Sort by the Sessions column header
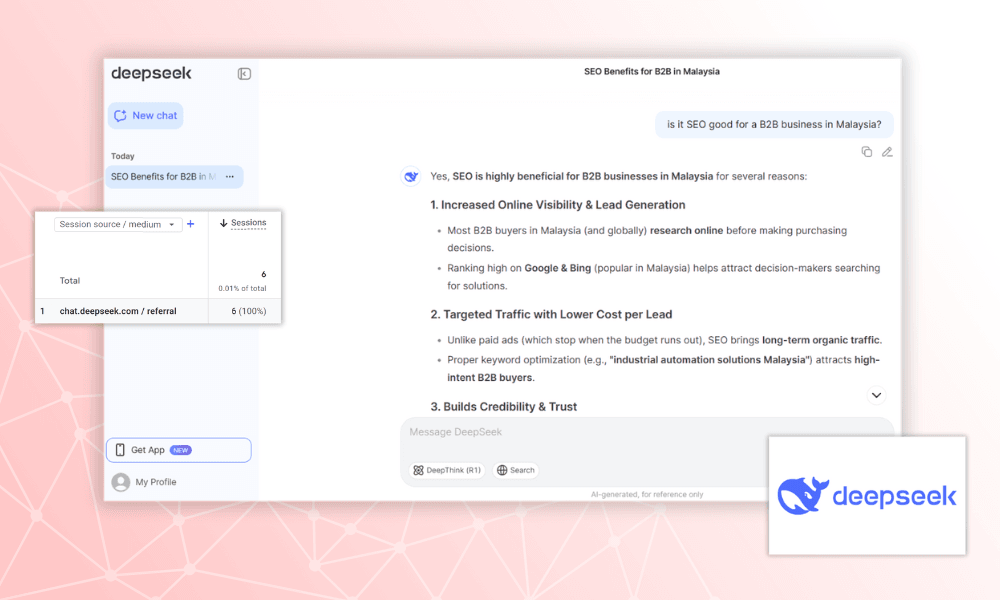The height and width of the screenshot is (600, 1000). click(243, 223)
